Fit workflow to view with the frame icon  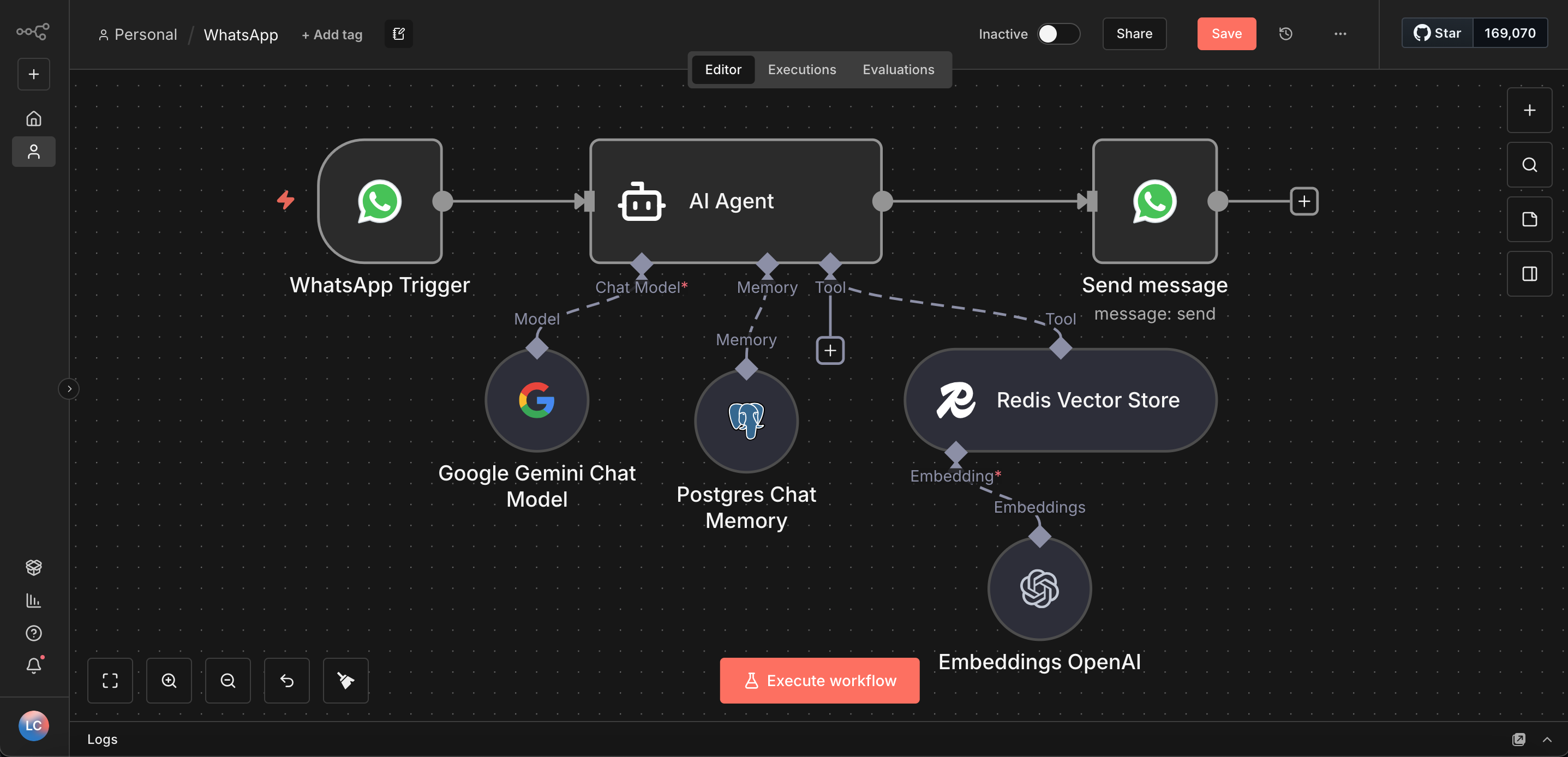point(110,680)
